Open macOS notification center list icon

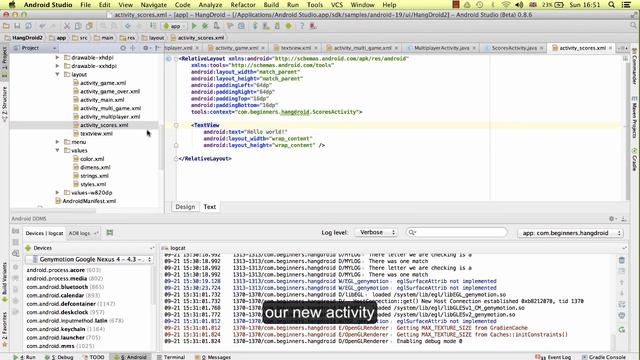[626, 5]
